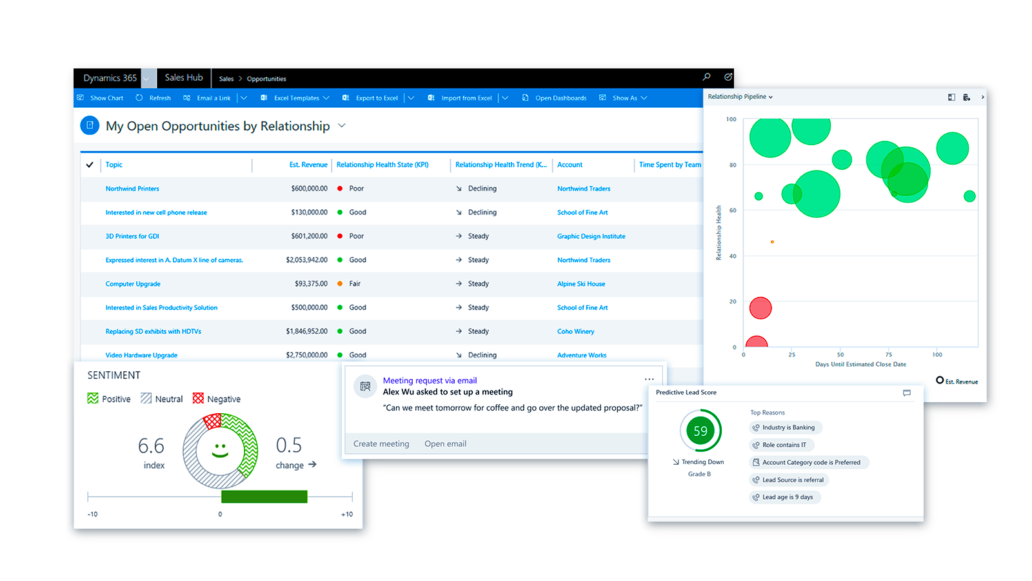This screenshot has width=1032, height=581.
Task: Open the Coho Winery account link
Action: [x=575, y=332]
